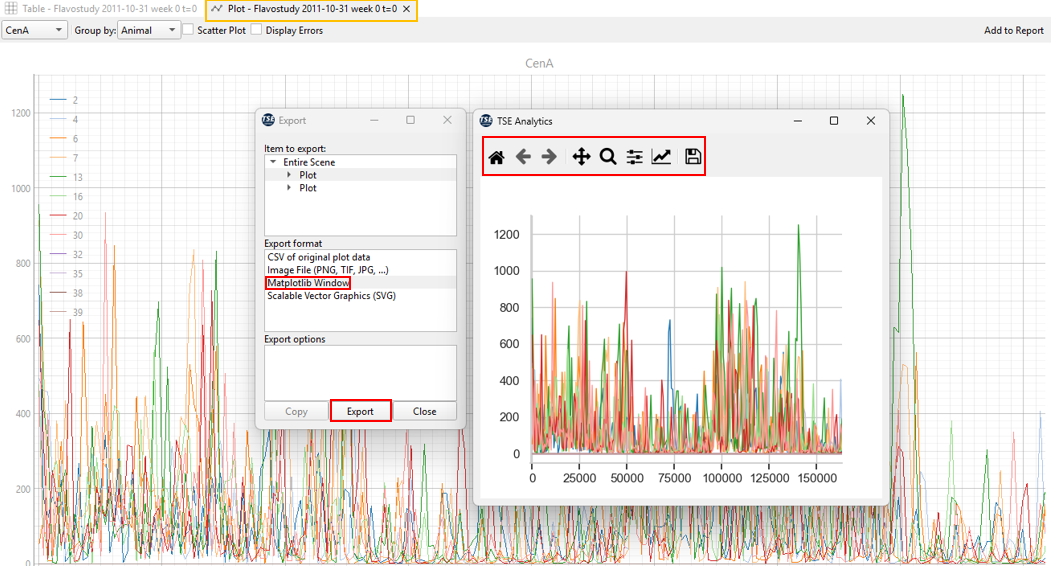Open the Configure subplots sliders icon
1051x566 pixels.
pos(634,157)
